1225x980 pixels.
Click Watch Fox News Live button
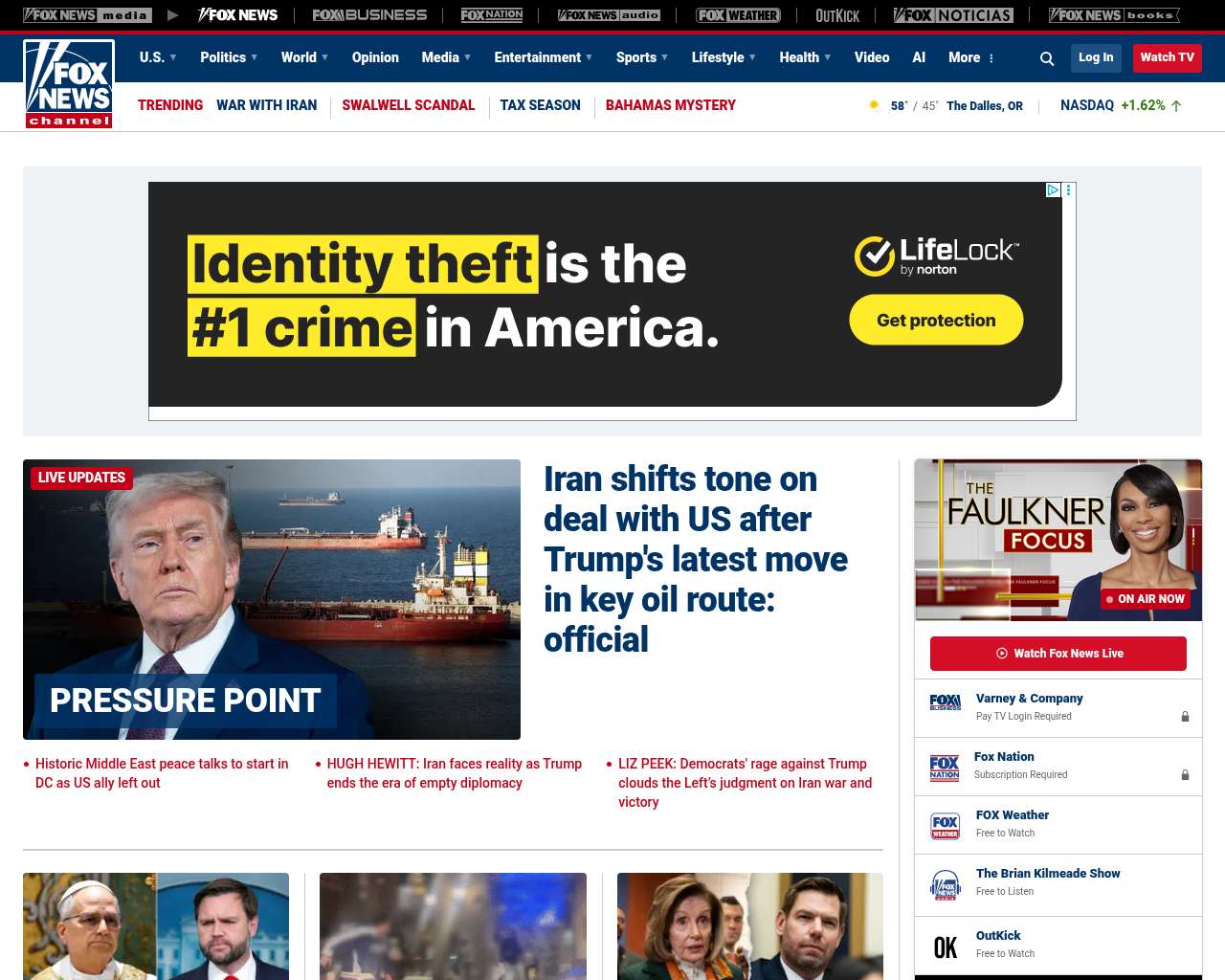1058,654
